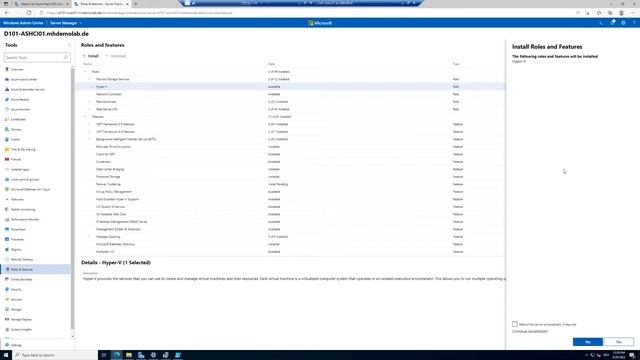The width and height of the screenshot is (640, 360).
Task: Click the Install button
Action: [x=91, y=56]
